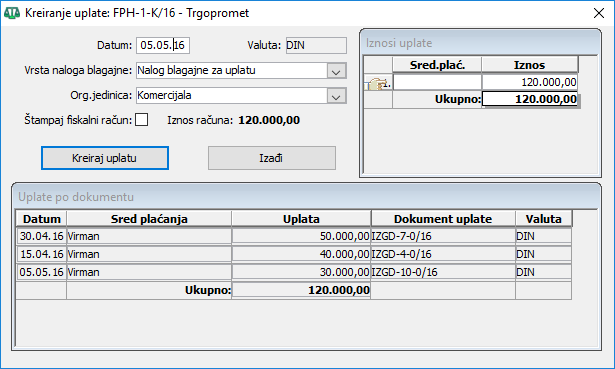
Task: Click the Sred.plać. column header
Action: click(437, 65)
